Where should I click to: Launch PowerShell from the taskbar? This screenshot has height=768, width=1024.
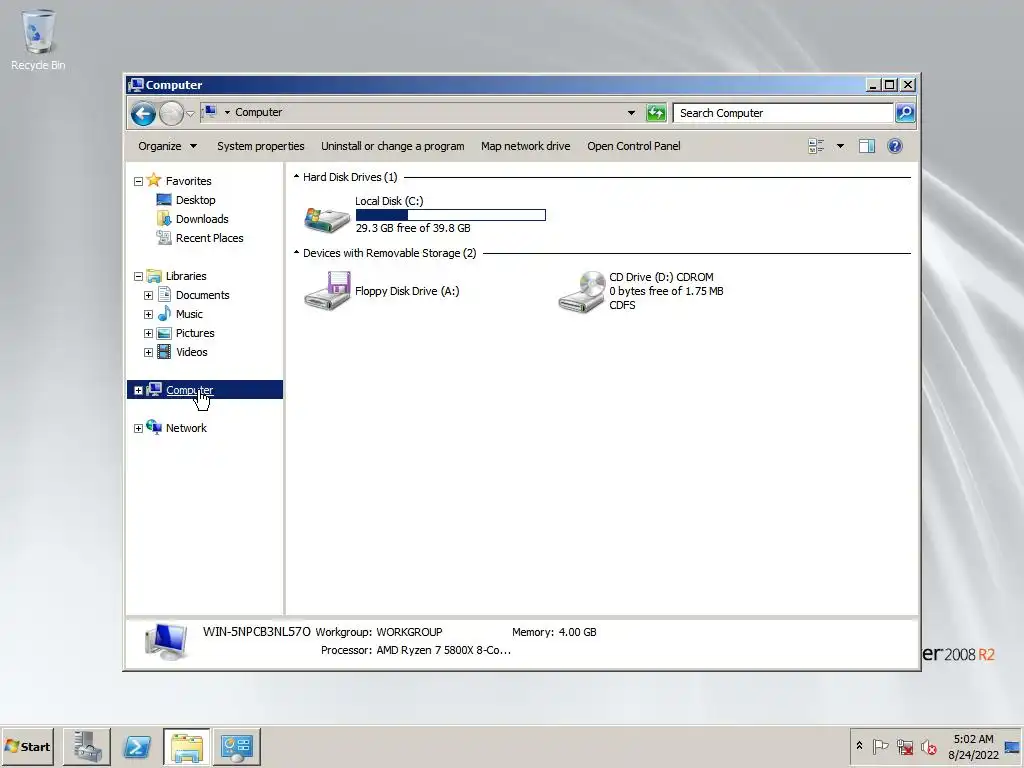[137, 746]
